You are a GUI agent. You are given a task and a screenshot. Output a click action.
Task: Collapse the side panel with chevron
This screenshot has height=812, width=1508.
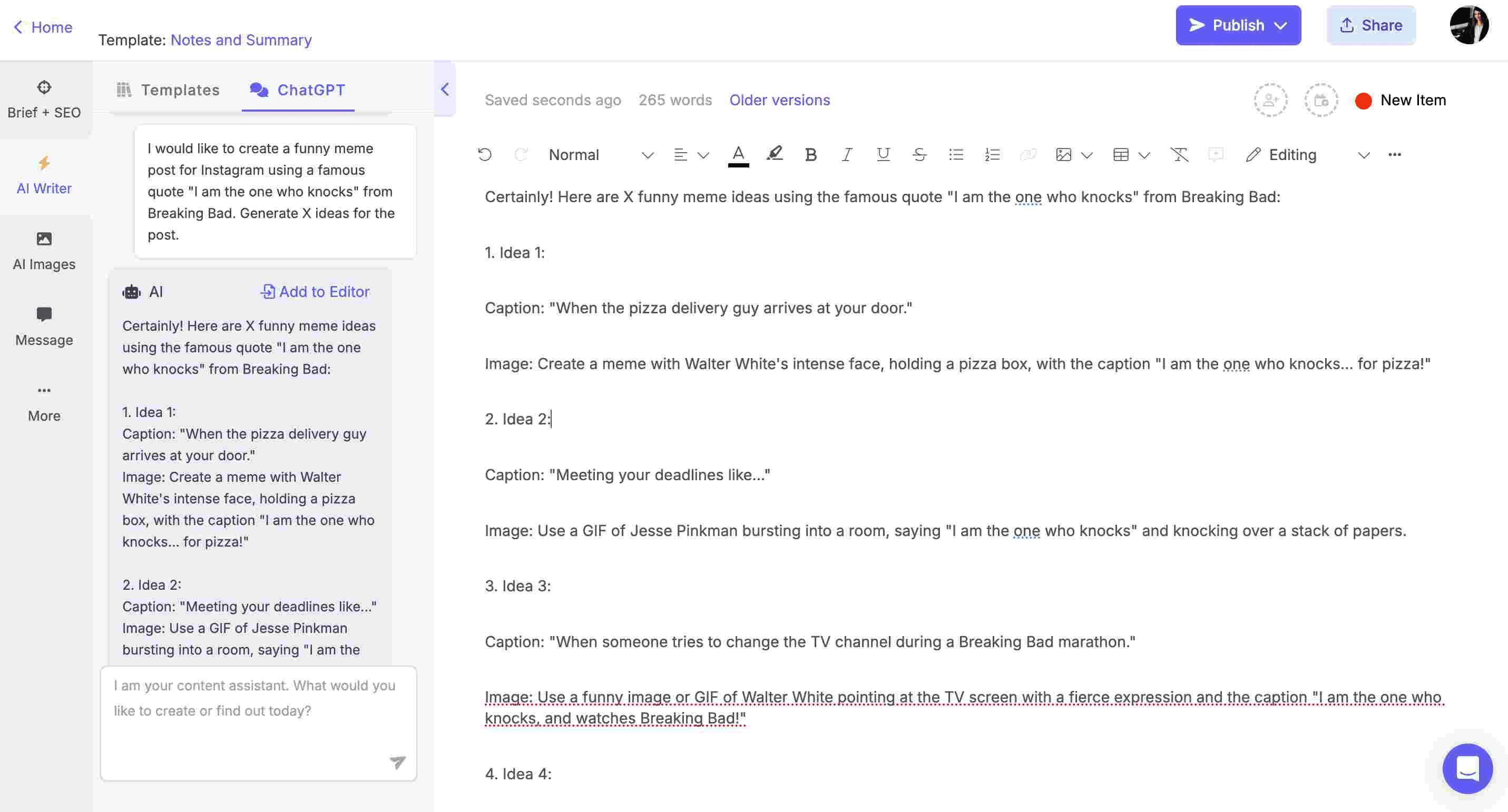coord(444,89)
